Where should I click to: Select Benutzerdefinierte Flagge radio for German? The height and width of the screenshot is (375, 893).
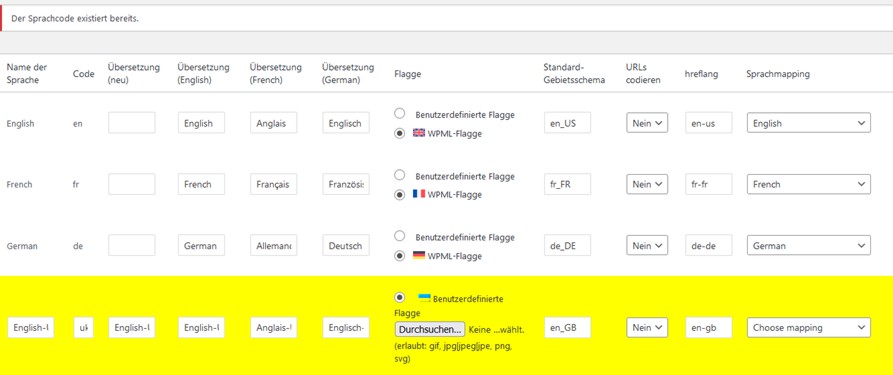point(400,237)
